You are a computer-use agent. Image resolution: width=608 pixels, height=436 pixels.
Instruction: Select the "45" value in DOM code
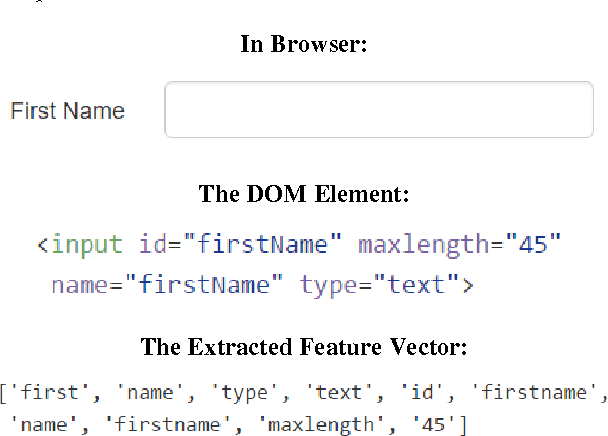533,245
